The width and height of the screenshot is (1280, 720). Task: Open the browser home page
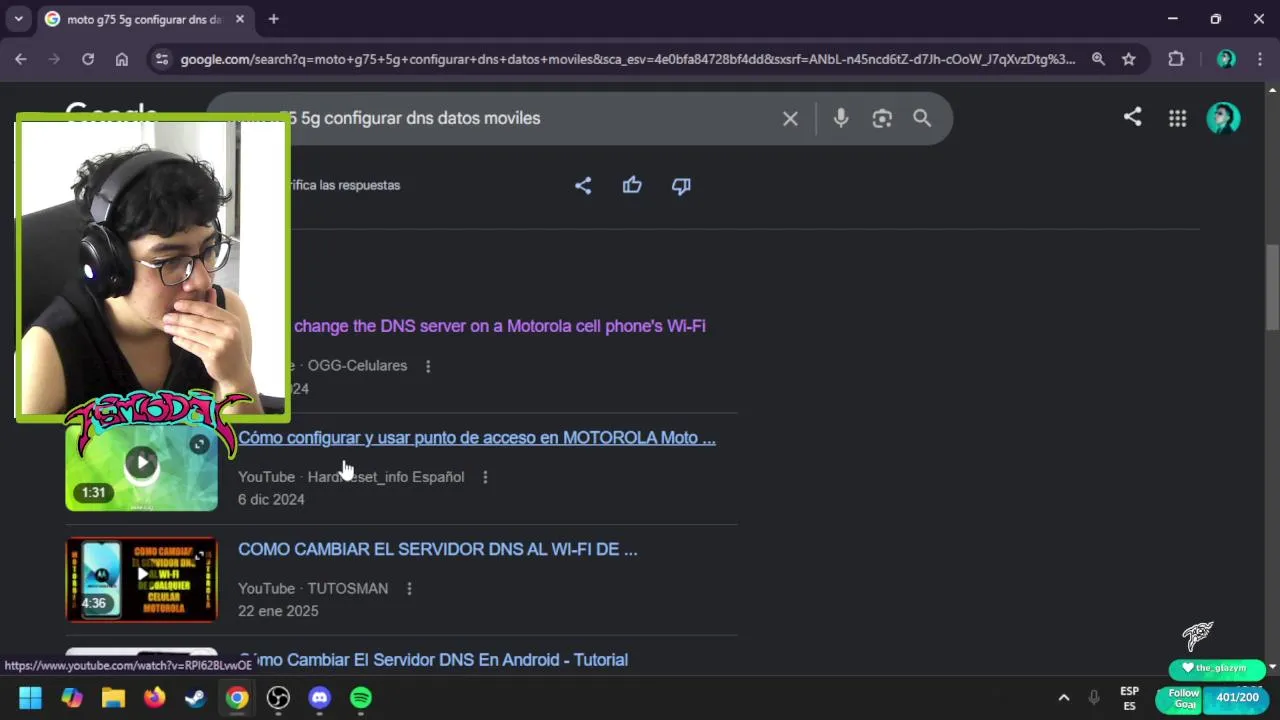(122, 59)
